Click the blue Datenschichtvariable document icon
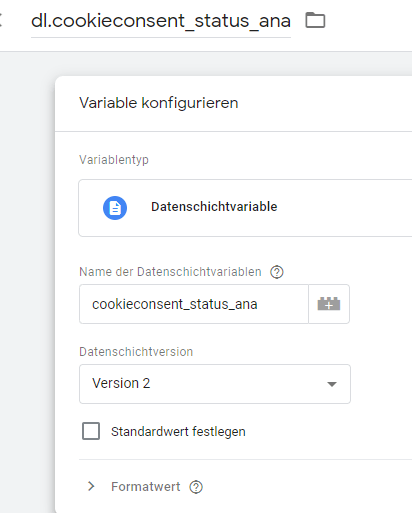412x513 pixels. (115, 208)
